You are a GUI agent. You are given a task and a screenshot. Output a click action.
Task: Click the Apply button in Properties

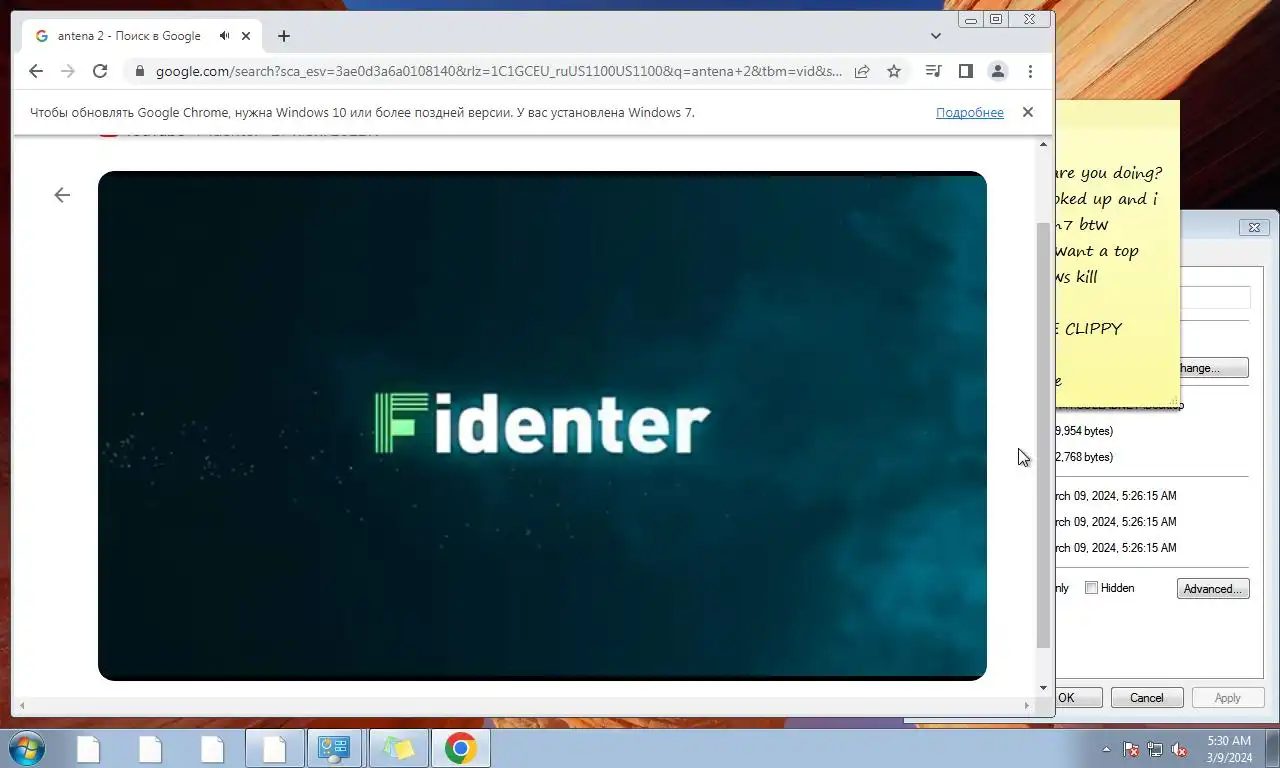(x=1228, y=698)
